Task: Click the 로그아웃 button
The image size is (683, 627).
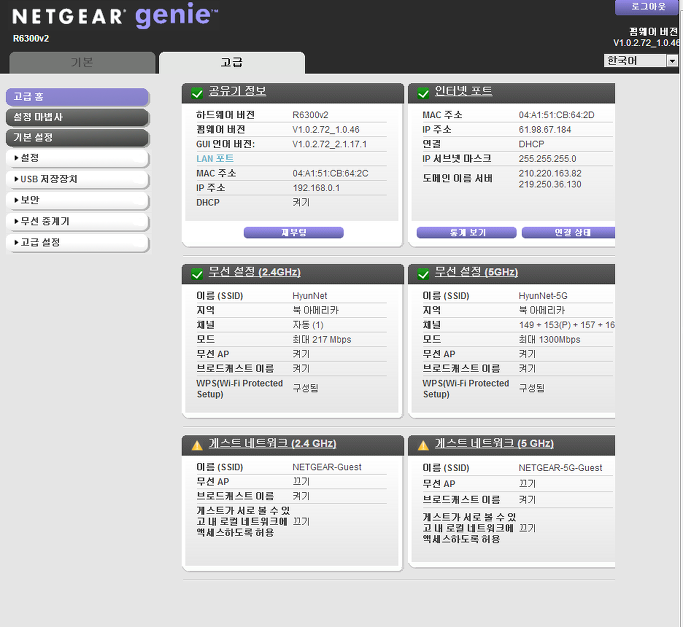Action: (x=648, y=7)
